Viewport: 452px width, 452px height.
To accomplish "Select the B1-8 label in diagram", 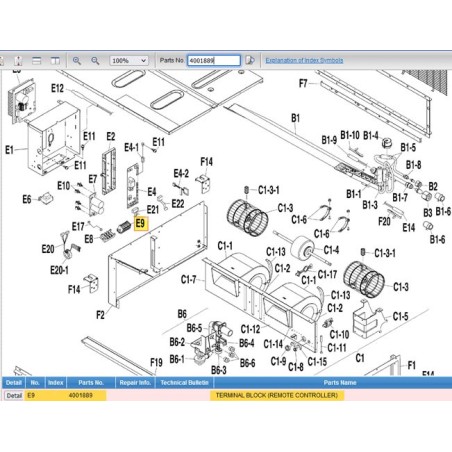I will (x=413, y=165).
